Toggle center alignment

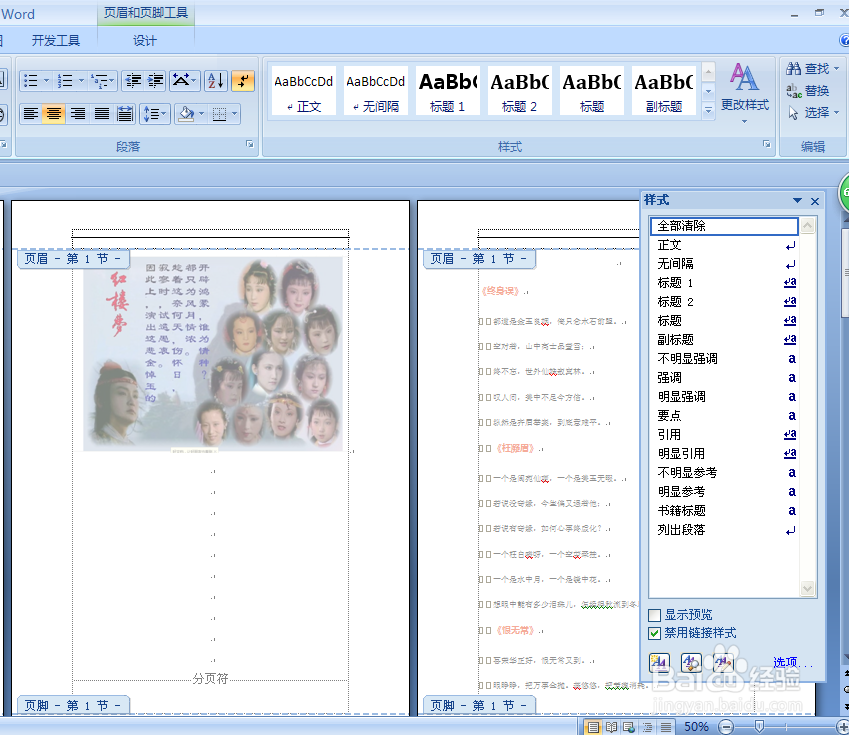[54, 114]
